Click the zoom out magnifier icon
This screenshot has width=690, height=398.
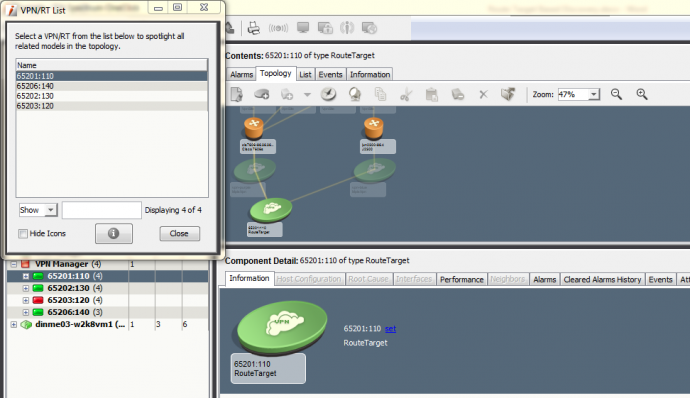[x=616, y=94]
